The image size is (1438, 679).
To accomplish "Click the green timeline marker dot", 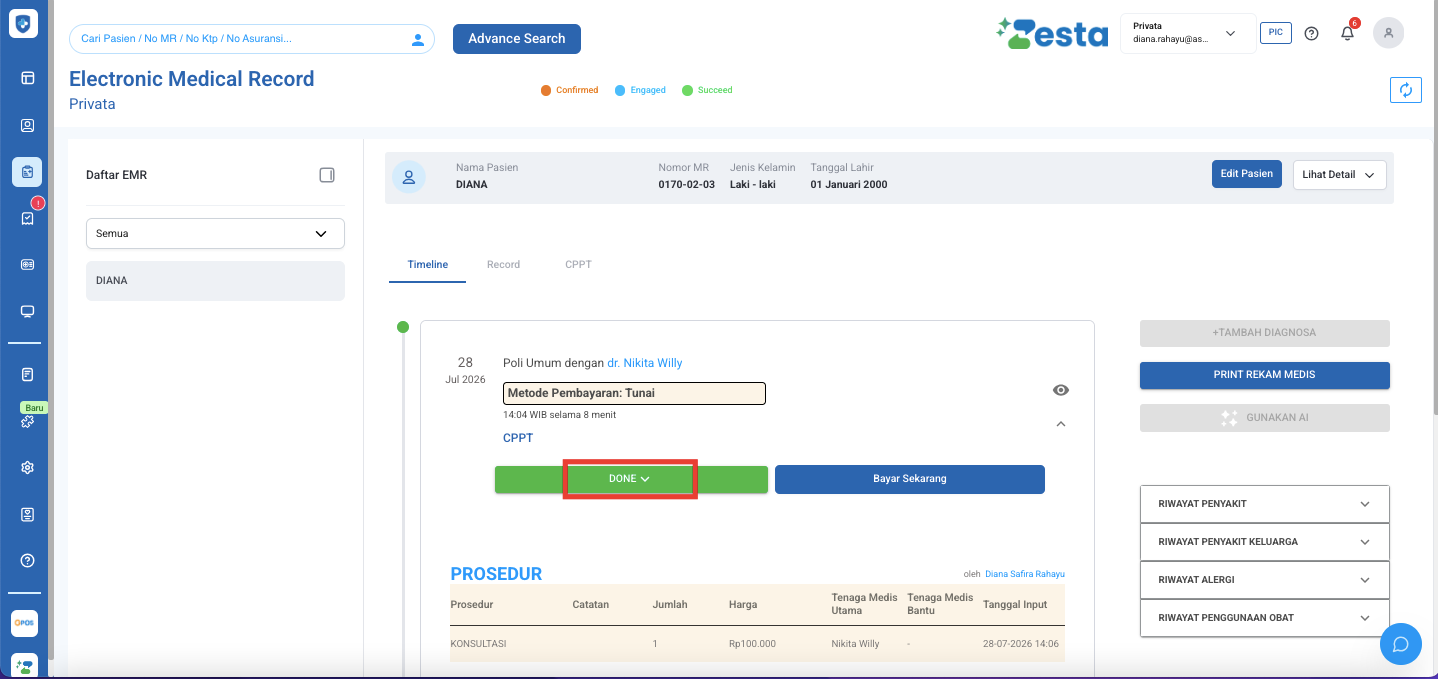I will (x=403, y=327).
